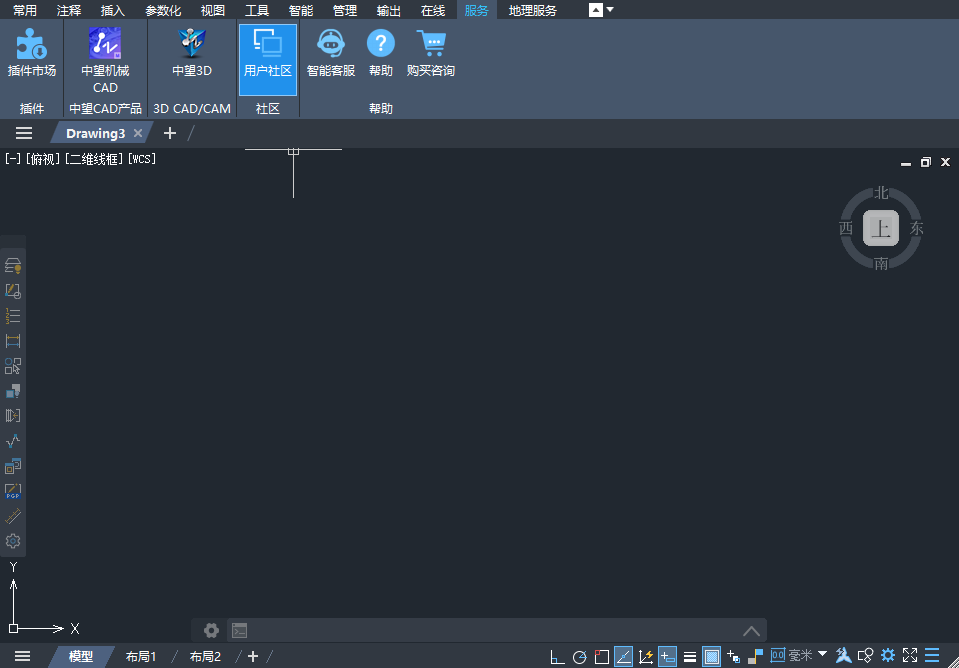959x668 pixels.
Task: Open ribbon display options dropdown arrow
Action: (610, 10)
